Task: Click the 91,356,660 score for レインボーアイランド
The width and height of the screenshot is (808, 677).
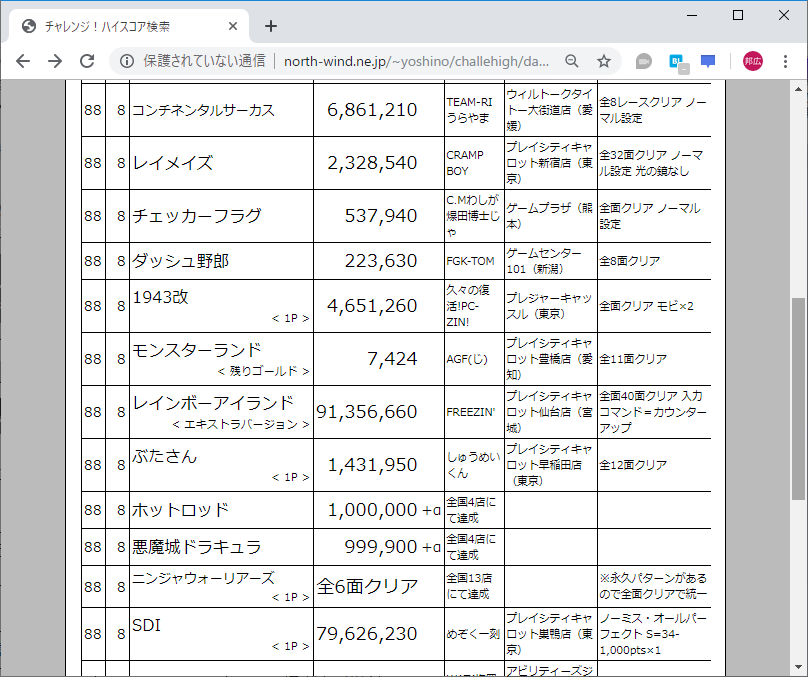Action: click(x=380, y=410)
